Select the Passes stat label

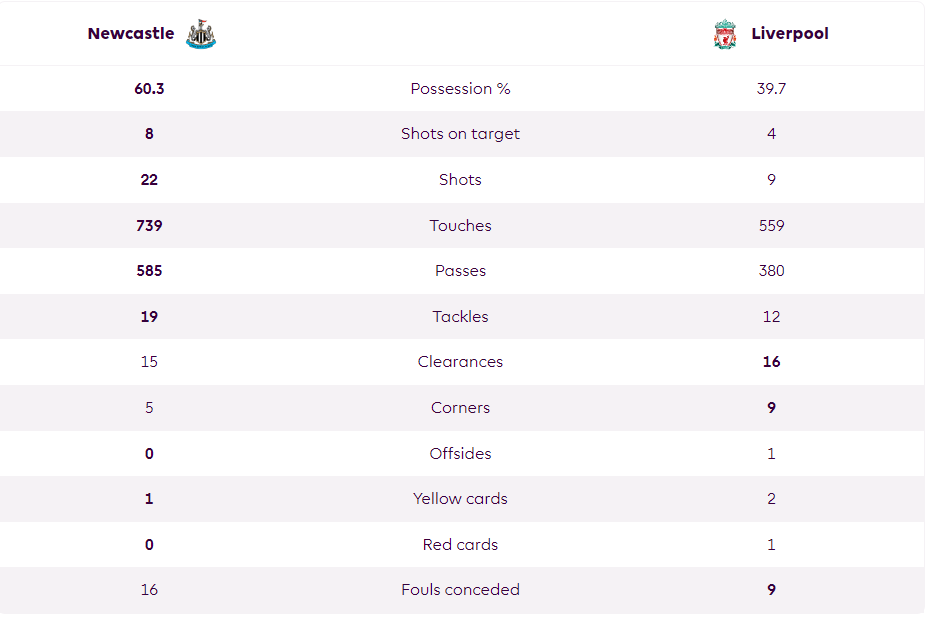click(x=460, y=271)
